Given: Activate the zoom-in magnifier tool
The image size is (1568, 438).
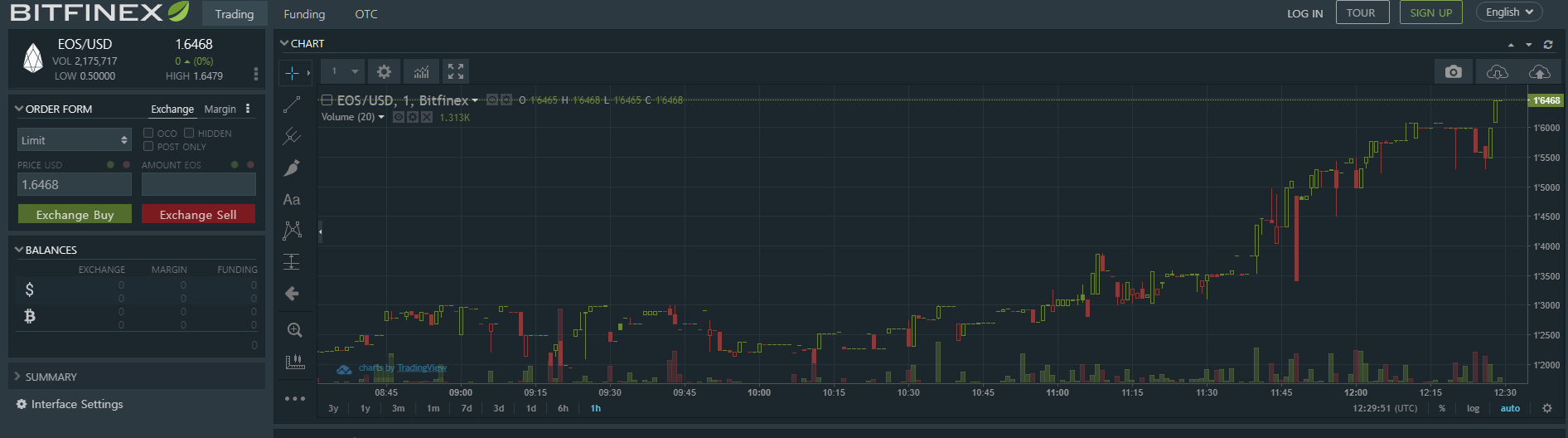Looking at the screenshot, I should (294, 330).
